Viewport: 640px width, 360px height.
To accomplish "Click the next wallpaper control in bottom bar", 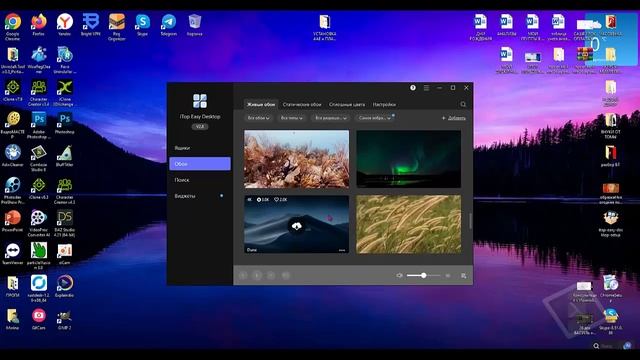I will click(271, 276).
